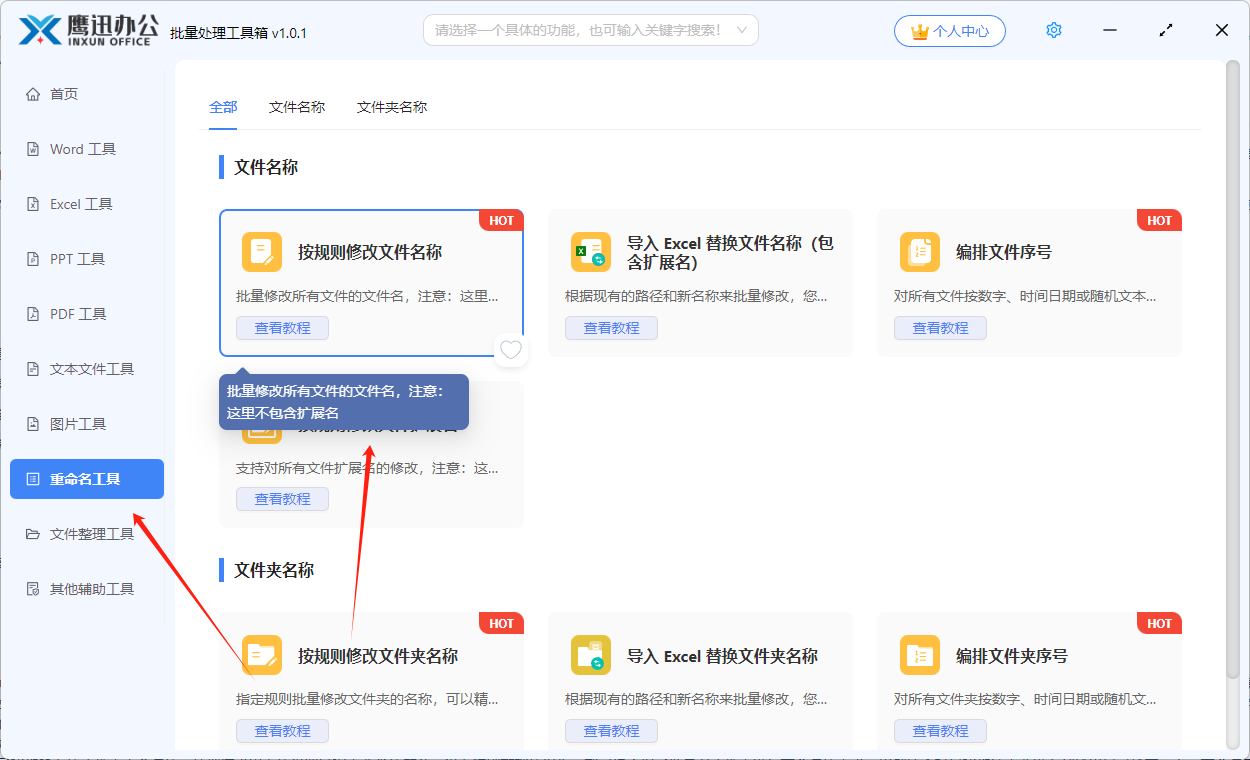Click the text file icon beside 文本文件工具
This screenshot has width=1250, height=760.
(x=33, y=369)
